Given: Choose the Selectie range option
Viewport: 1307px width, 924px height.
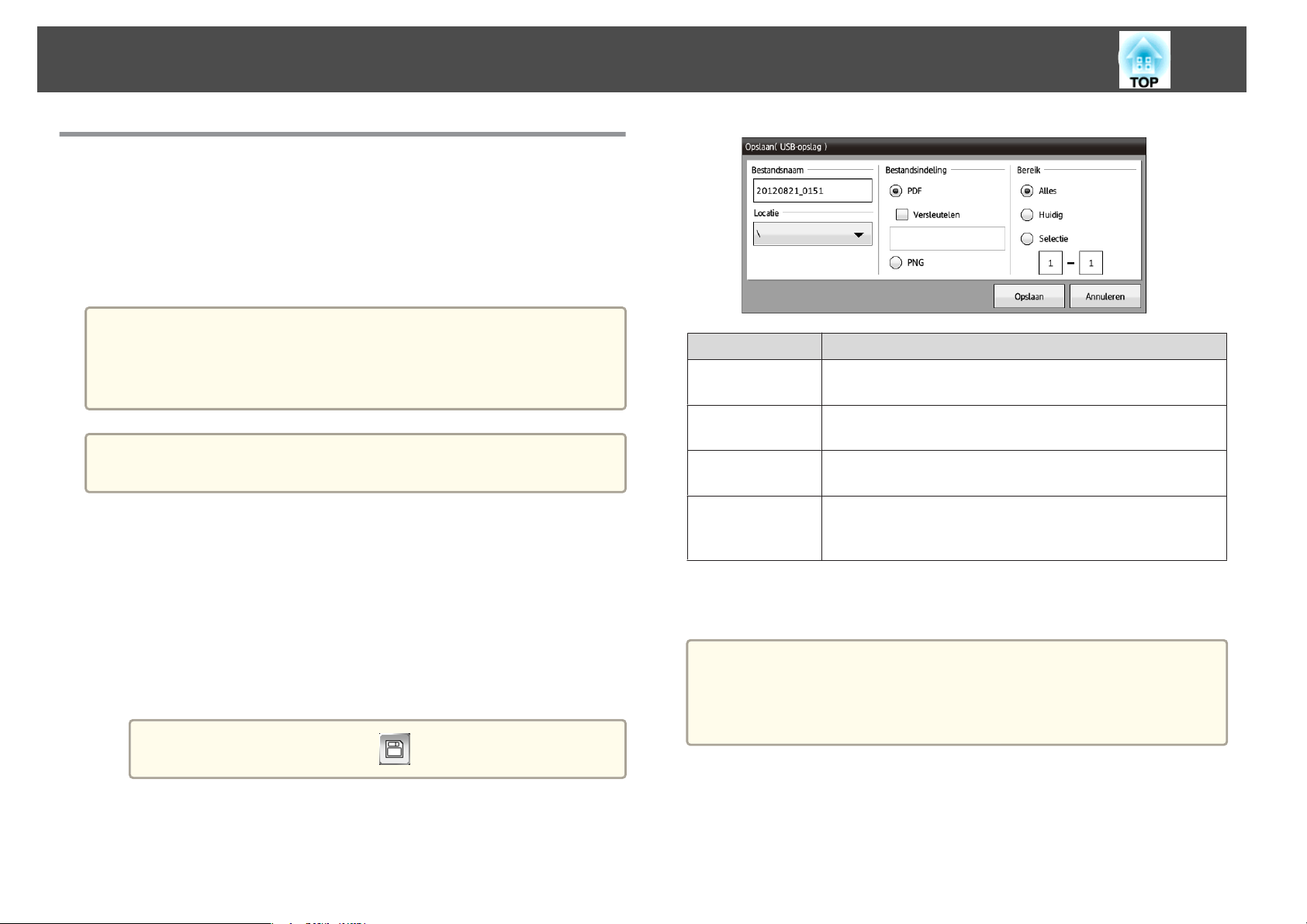Looking at the screenshot, I should point(1027,239).
